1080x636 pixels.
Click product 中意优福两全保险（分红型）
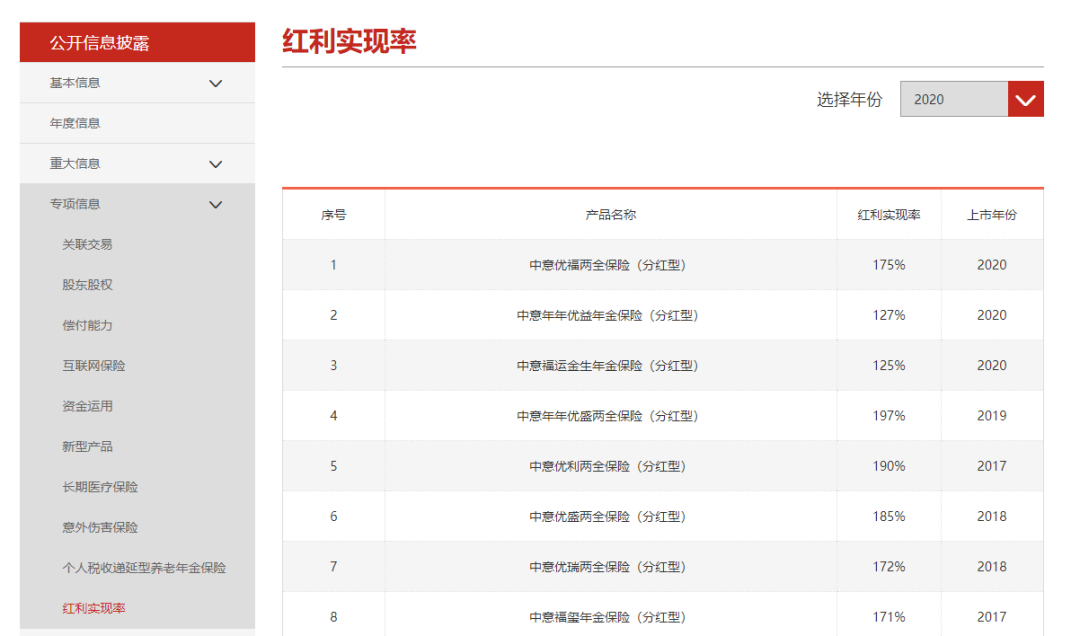tap(608, 265)
